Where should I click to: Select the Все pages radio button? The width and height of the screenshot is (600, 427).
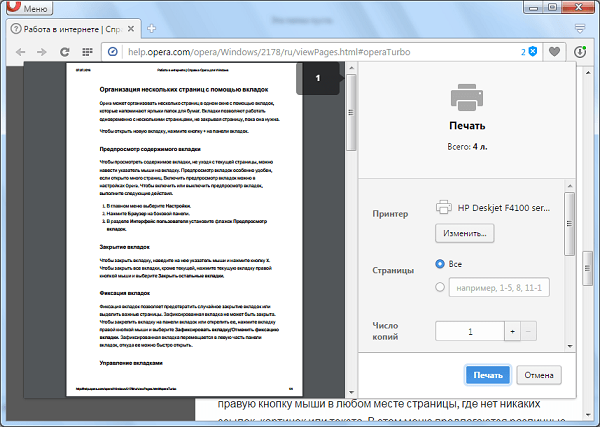tap(440, 264)
